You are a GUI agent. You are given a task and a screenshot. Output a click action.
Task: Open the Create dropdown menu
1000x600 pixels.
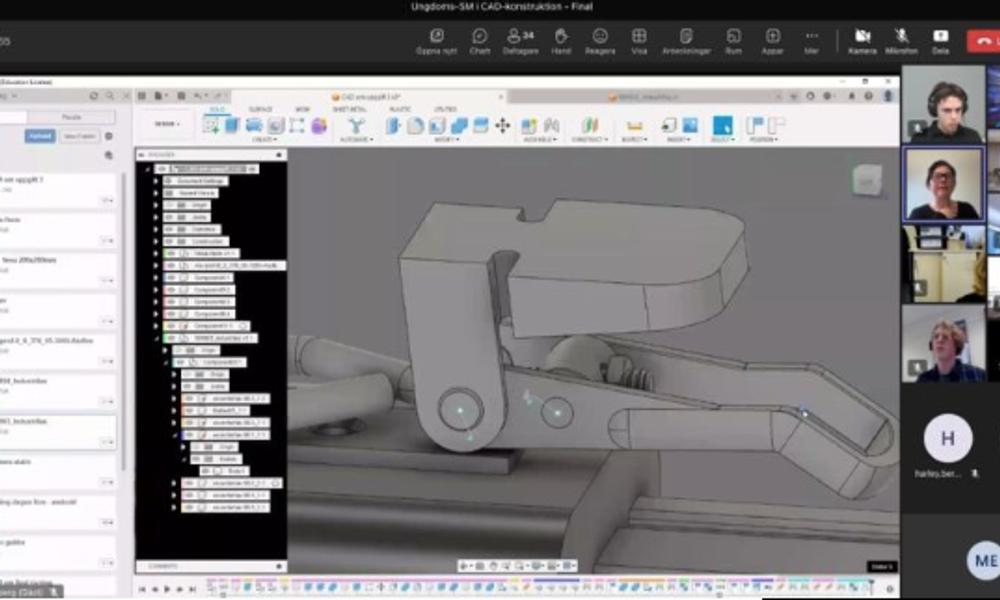point(265,139)
